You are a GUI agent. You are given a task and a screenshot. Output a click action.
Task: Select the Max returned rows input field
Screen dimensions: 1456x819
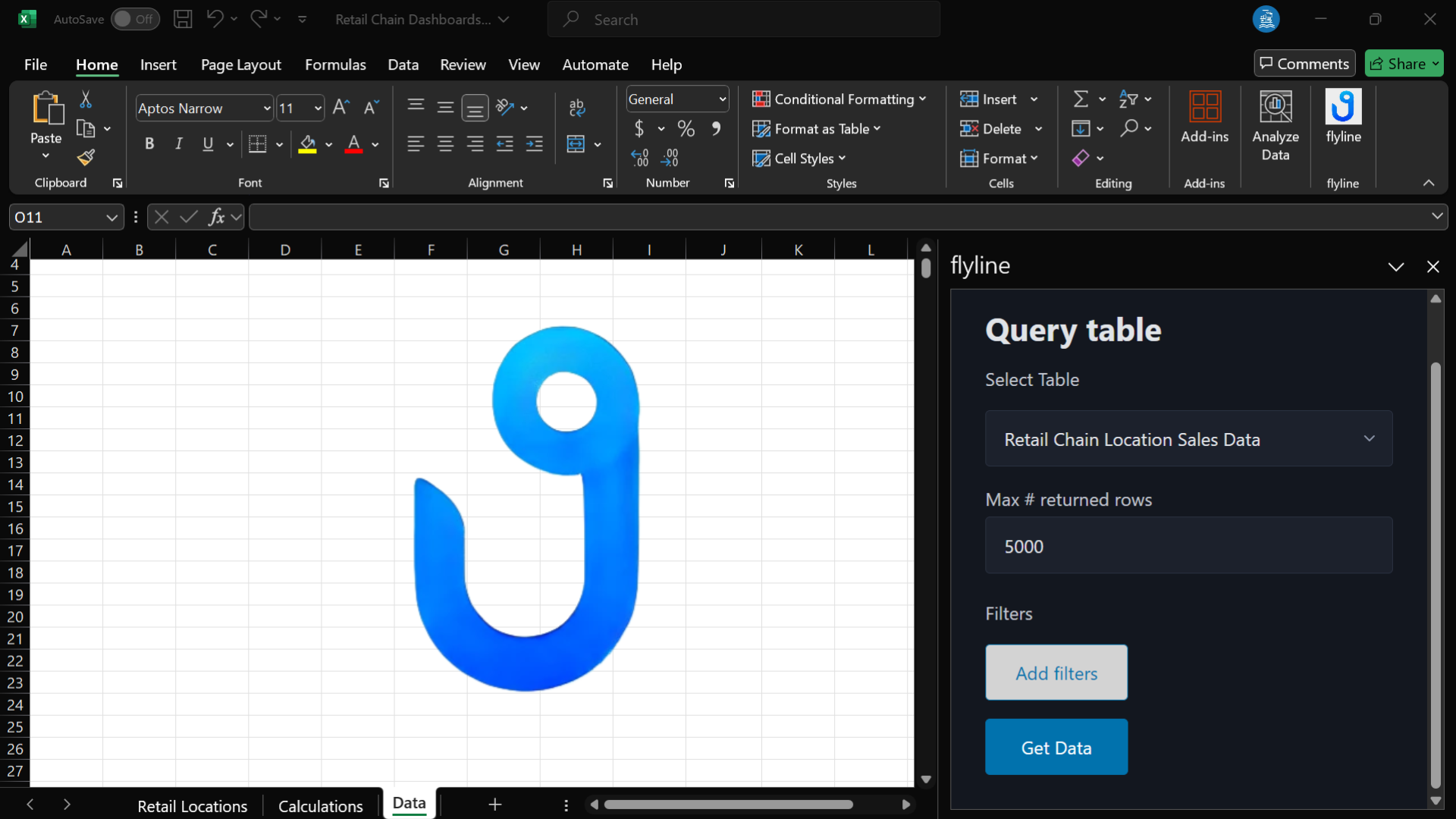pos(1189,545)
